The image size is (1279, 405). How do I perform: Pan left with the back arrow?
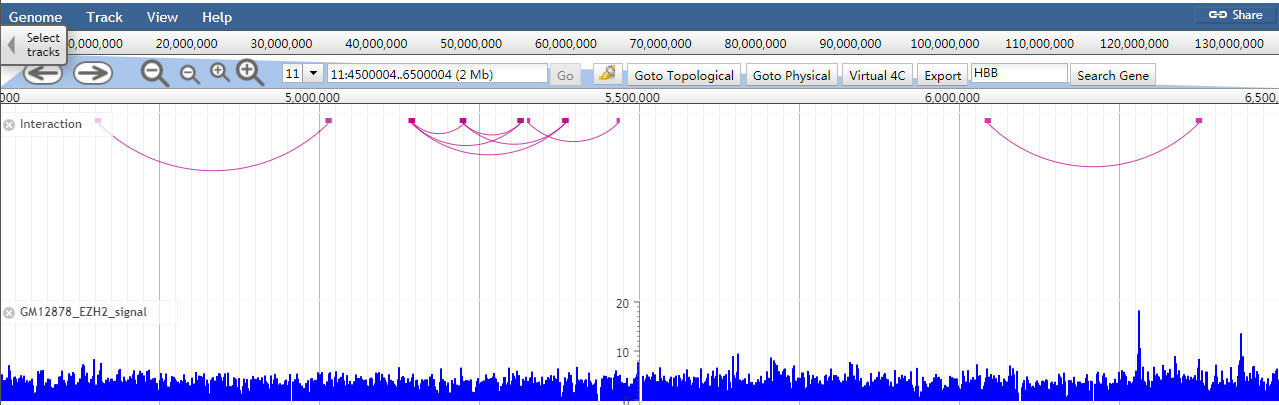[x=43, y=73]
